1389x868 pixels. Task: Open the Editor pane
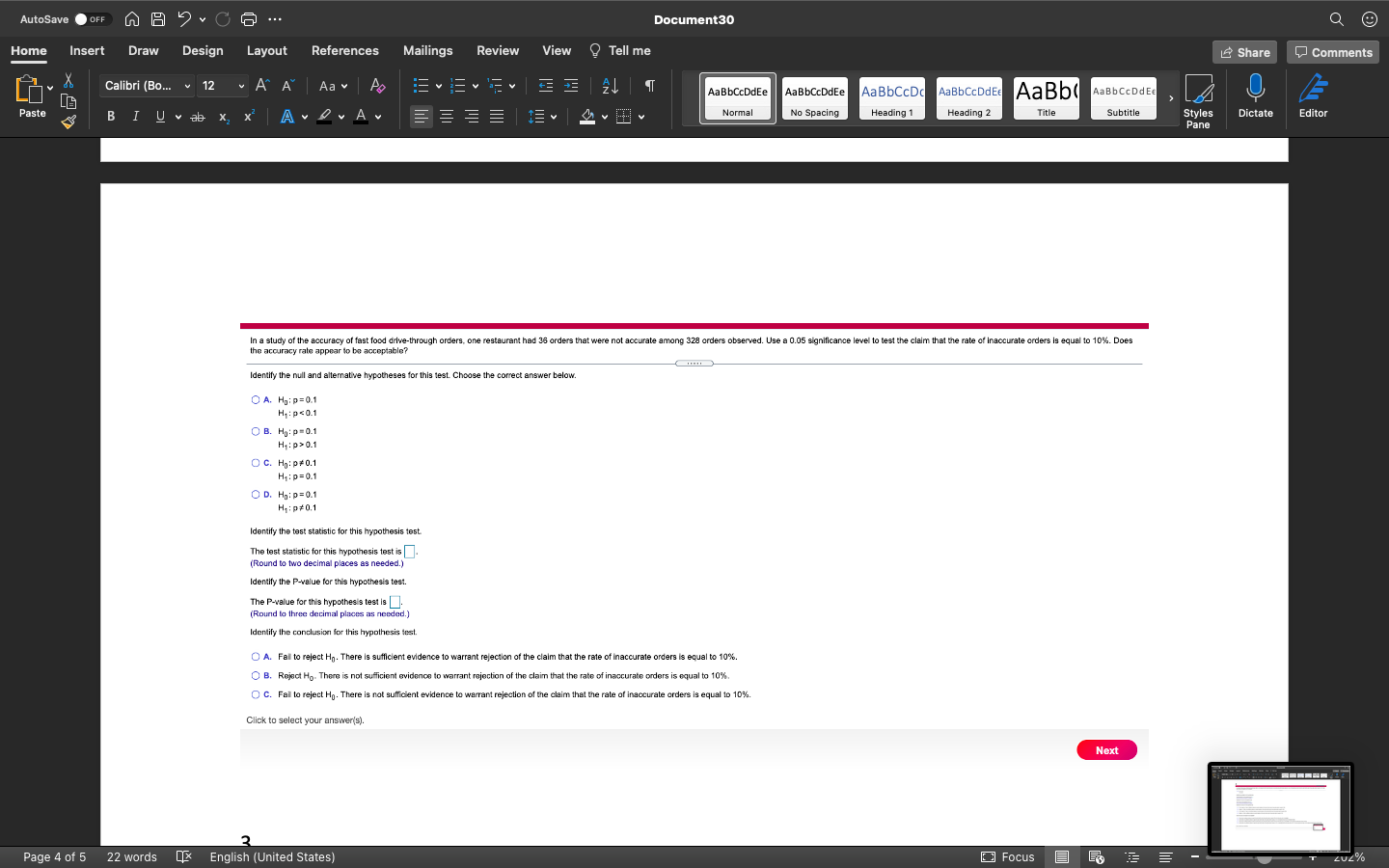[x=1313, y=96]
